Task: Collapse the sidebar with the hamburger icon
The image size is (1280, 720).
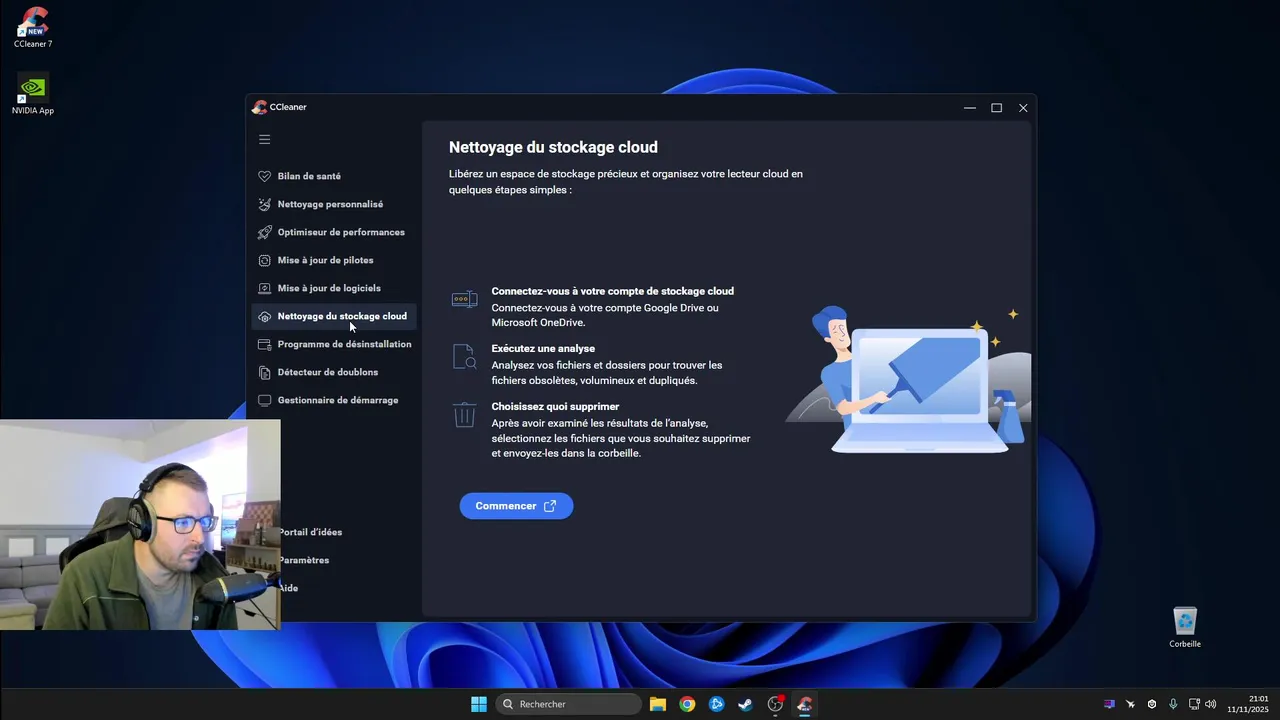Action: (265, 140)
